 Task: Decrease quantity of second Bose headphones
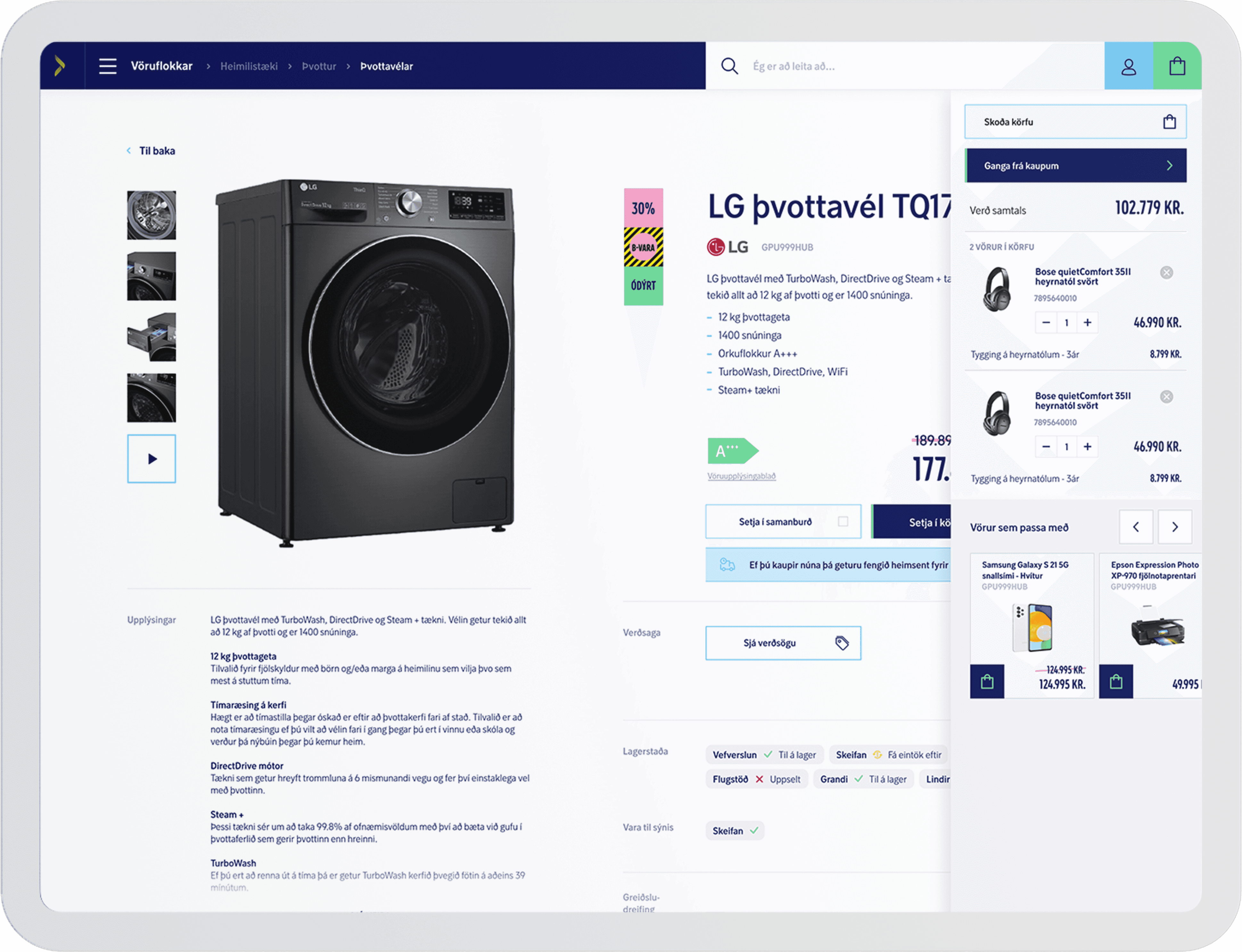click(x=1046, y=447)
